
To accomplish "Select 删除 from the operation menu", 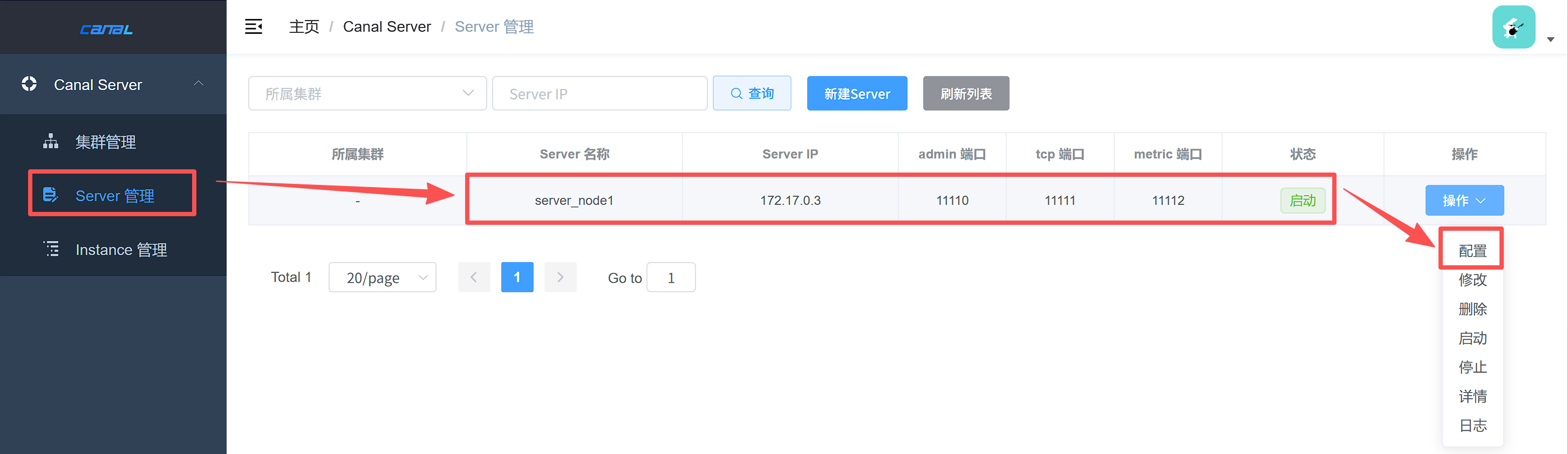I will pyautogui.click(x=1472, y=309).
